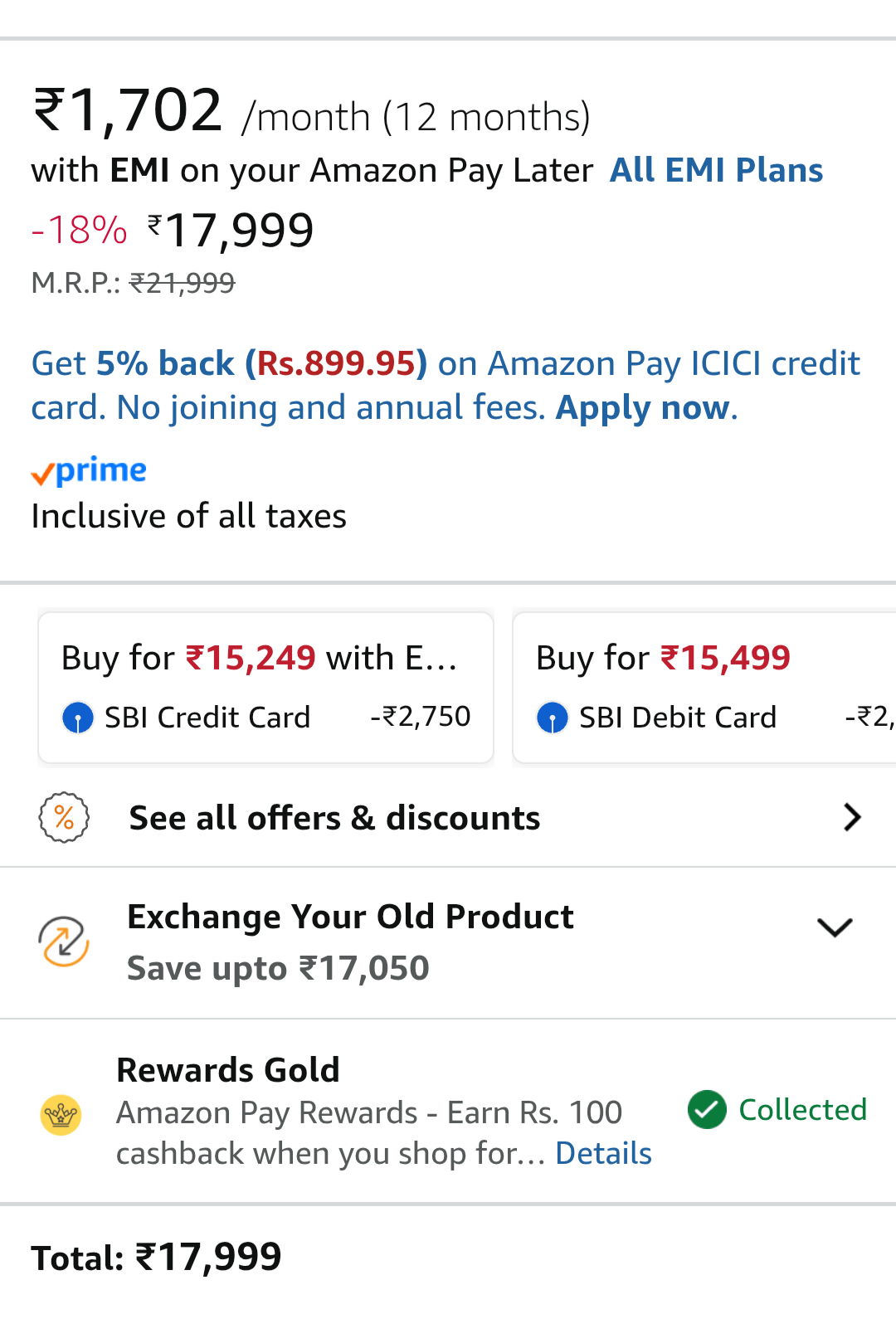Open the All EMI Plans link
Image resolution: width=896 pixels, height=1319 pixels.
716,170
